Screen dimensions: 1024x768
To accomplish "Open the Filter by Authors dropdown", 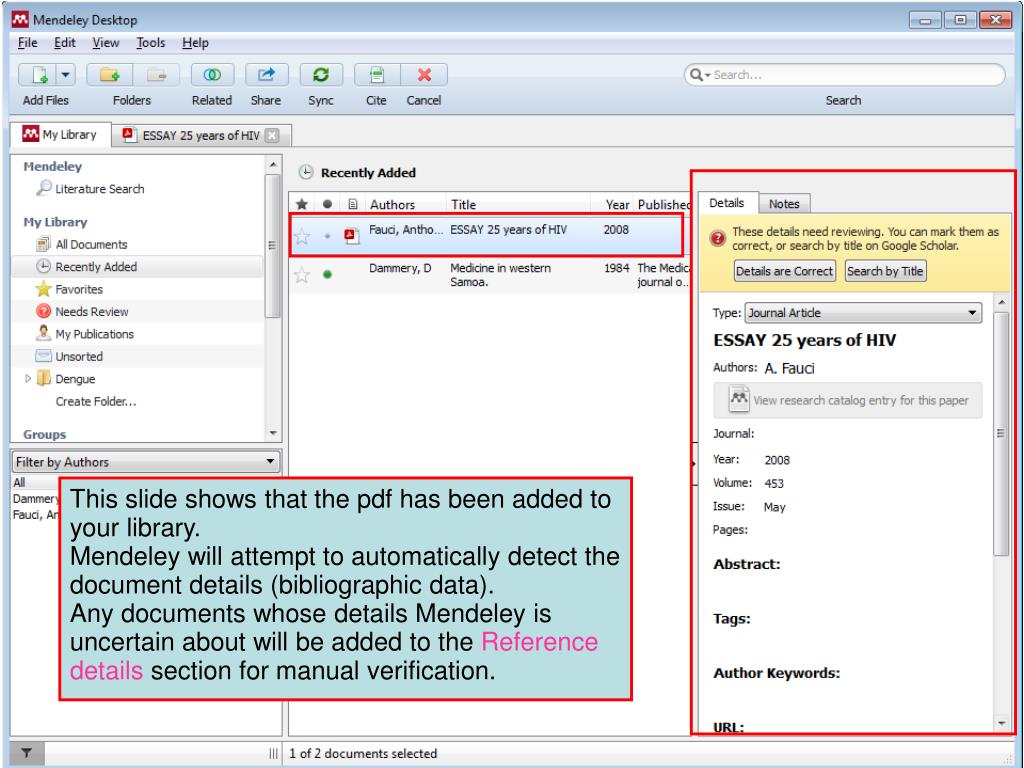I will click(x=146, y=462).
